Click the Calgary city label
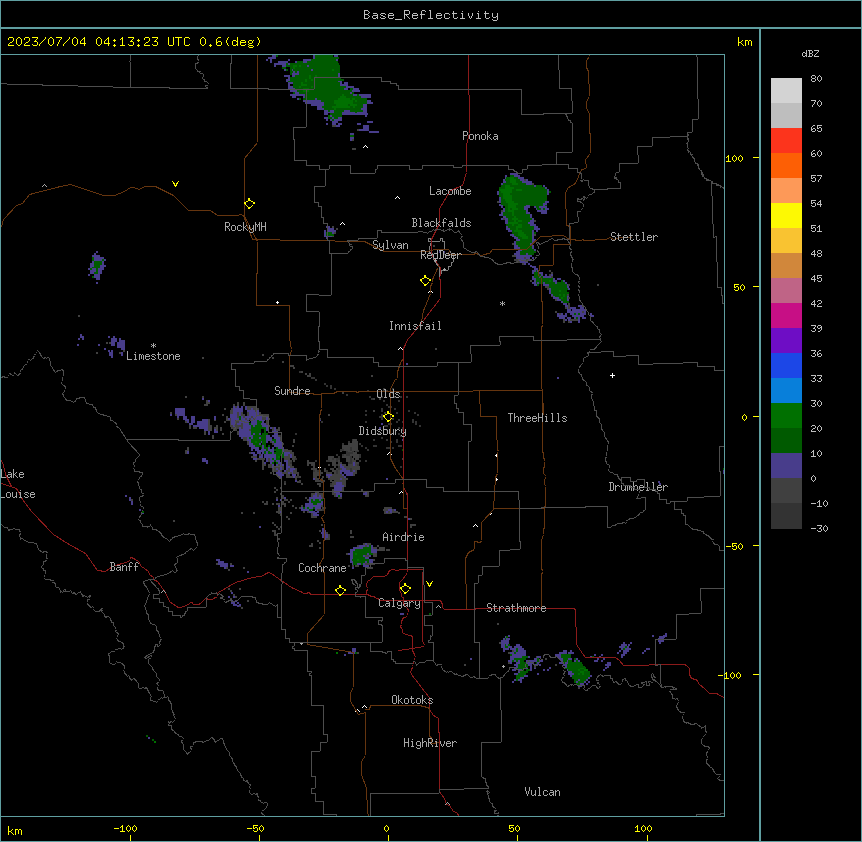Viewport: 862px width, 842px height. coord(399,603)
